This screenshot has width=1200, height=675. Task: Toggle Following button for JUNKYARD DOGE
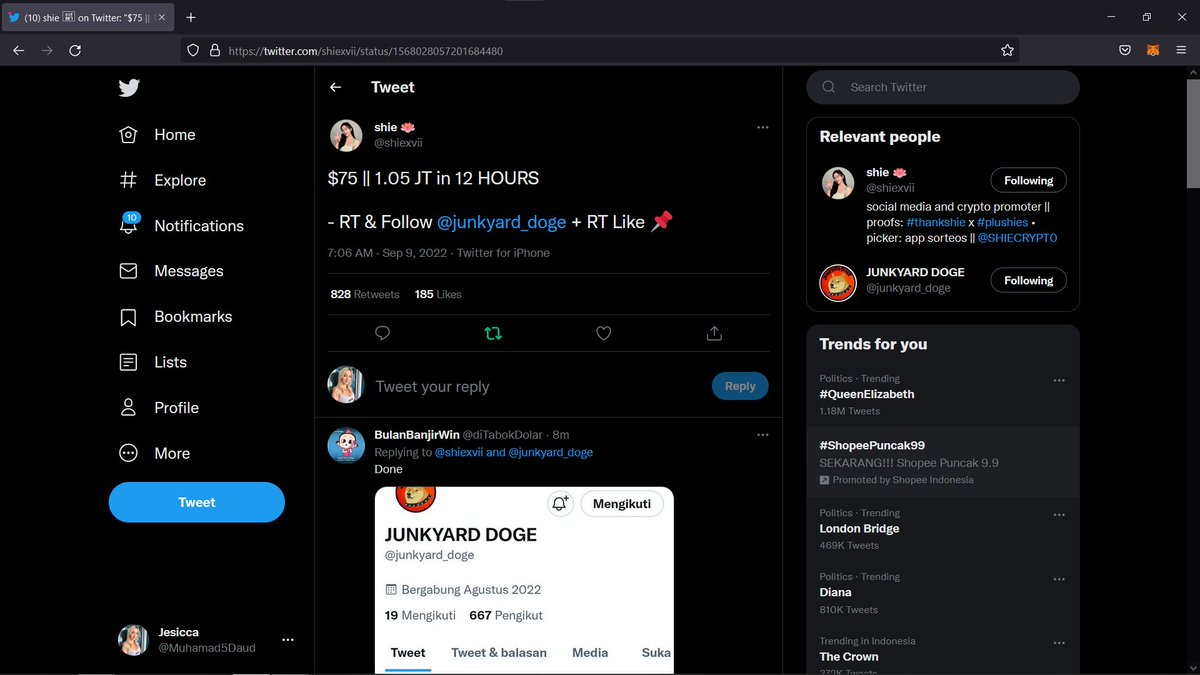tap(1028, 280)
